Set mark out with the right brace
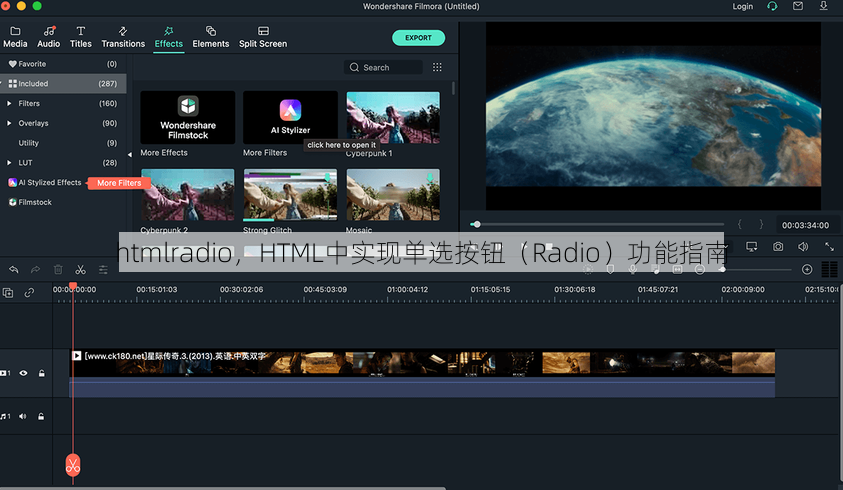Image resolution: width=843 pixels, height=490 pixels. [x=761, y=224]
